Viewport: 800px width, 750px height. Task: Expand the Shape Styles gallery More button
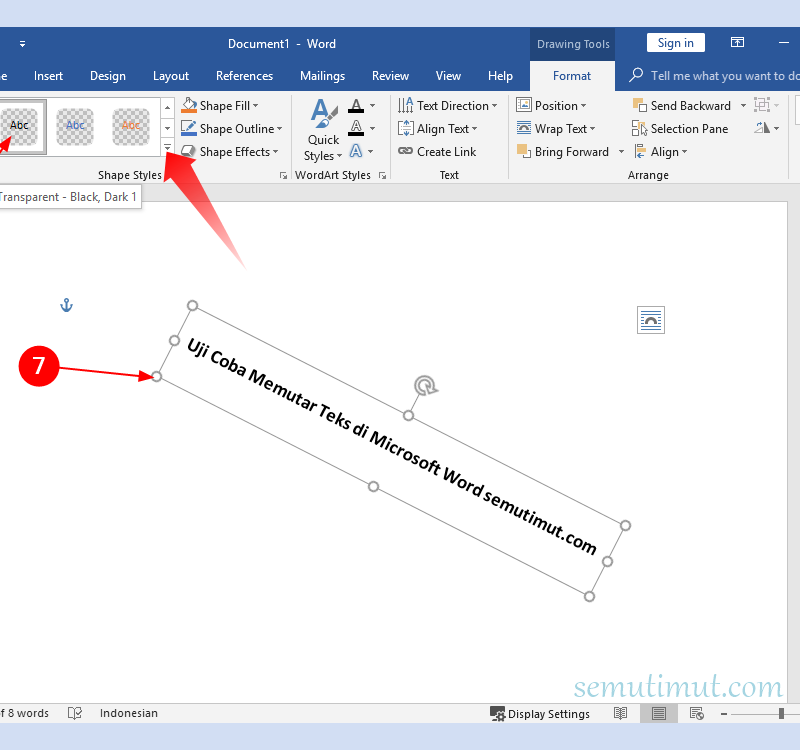tap(167, 147)
